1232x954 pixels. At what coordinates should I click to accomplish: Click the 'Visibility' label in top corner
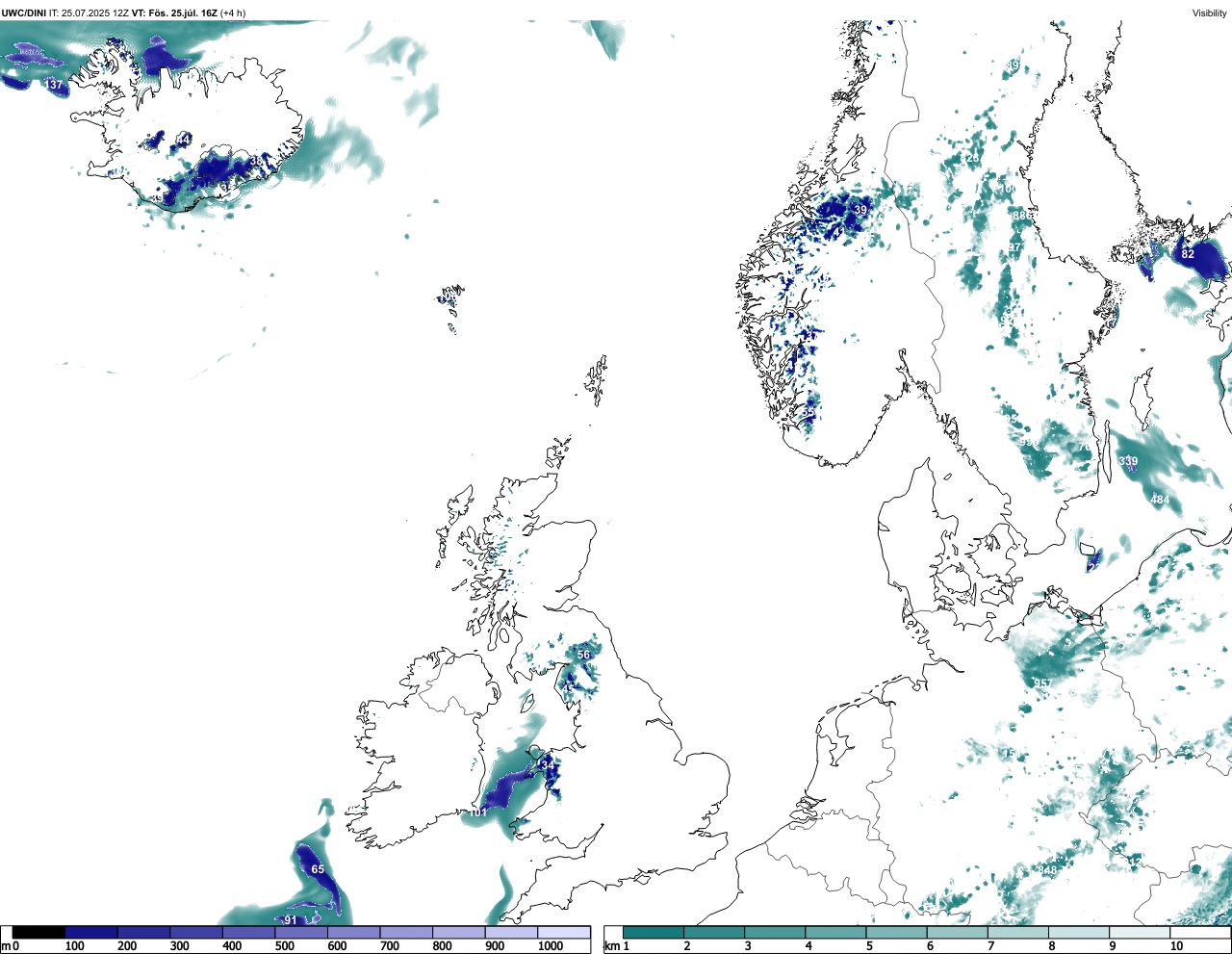(1210, 13)
